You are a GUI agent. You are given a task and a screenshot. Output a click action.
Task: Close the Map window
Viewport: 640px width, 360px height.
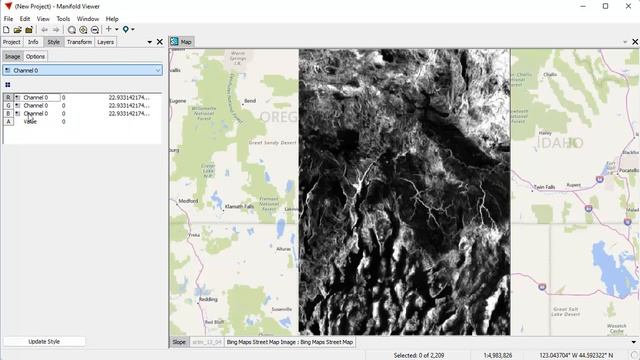pos(635,42)
